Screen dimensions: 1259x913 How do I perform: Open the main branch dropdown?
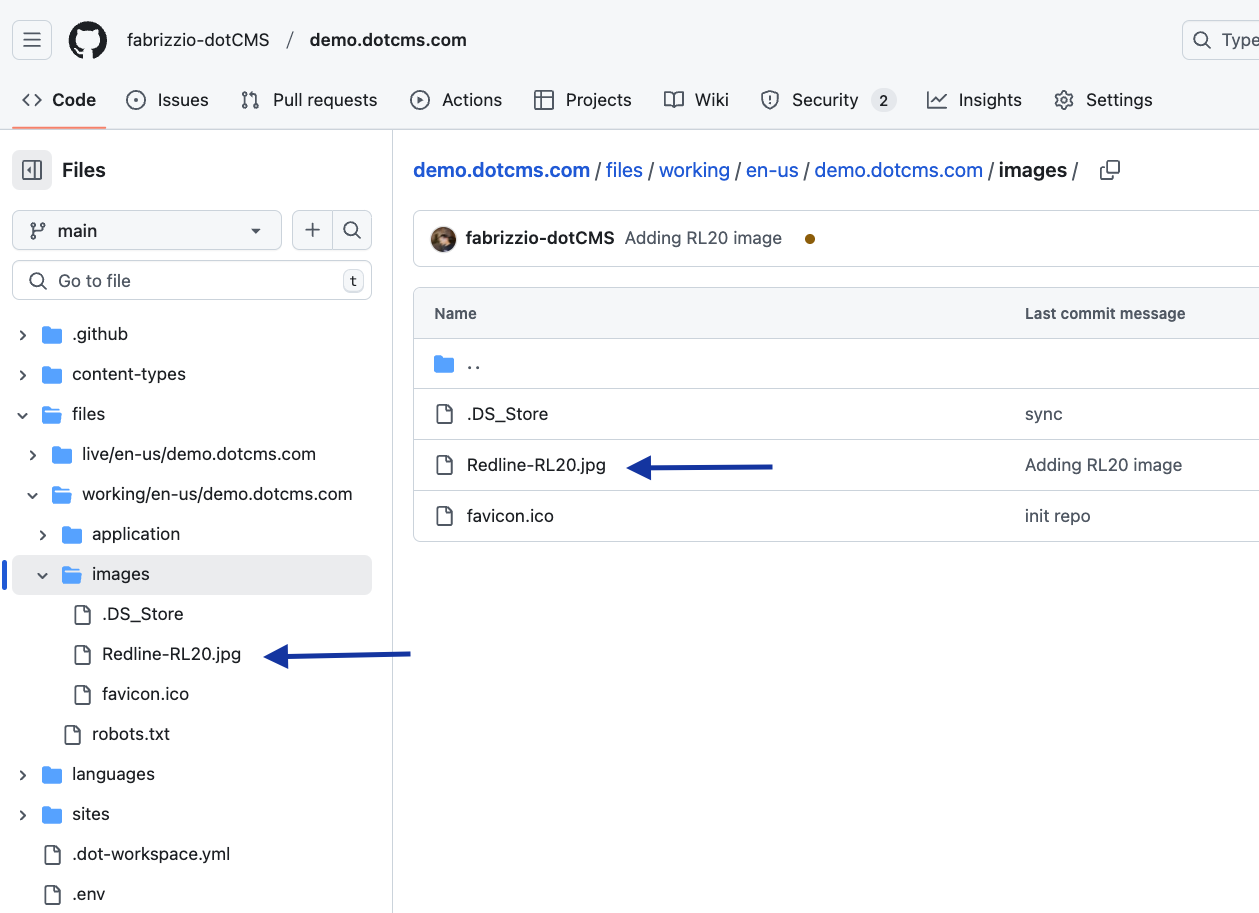(147, 231)
